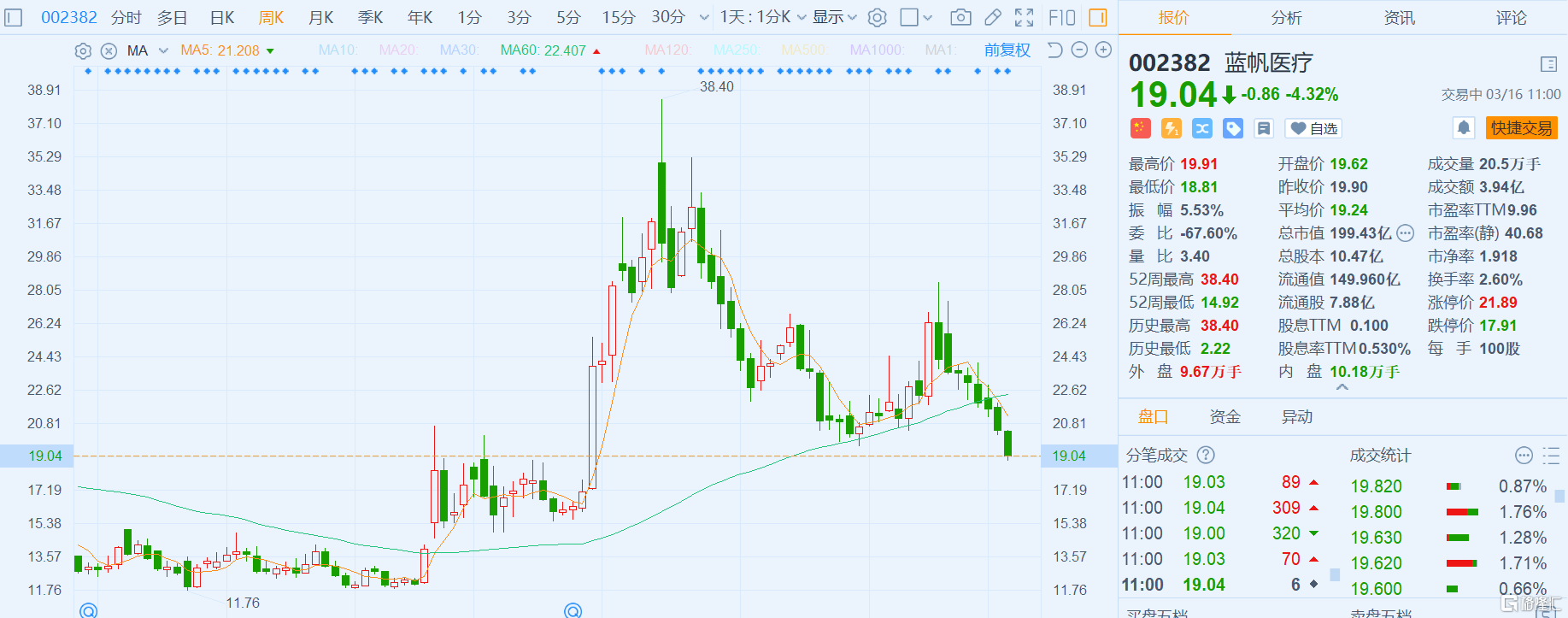Screen dimensions: 1568x618
Task: Click the layout square icon in toolbar
Action: pyautogui.click(x=910, y=17)
